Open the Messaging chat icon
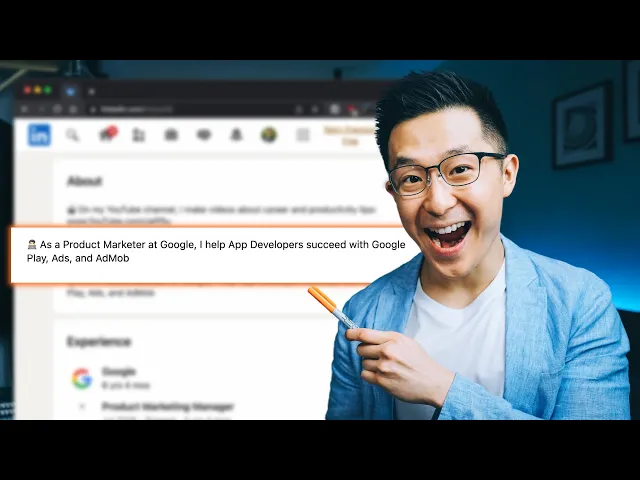 point(204,135)
